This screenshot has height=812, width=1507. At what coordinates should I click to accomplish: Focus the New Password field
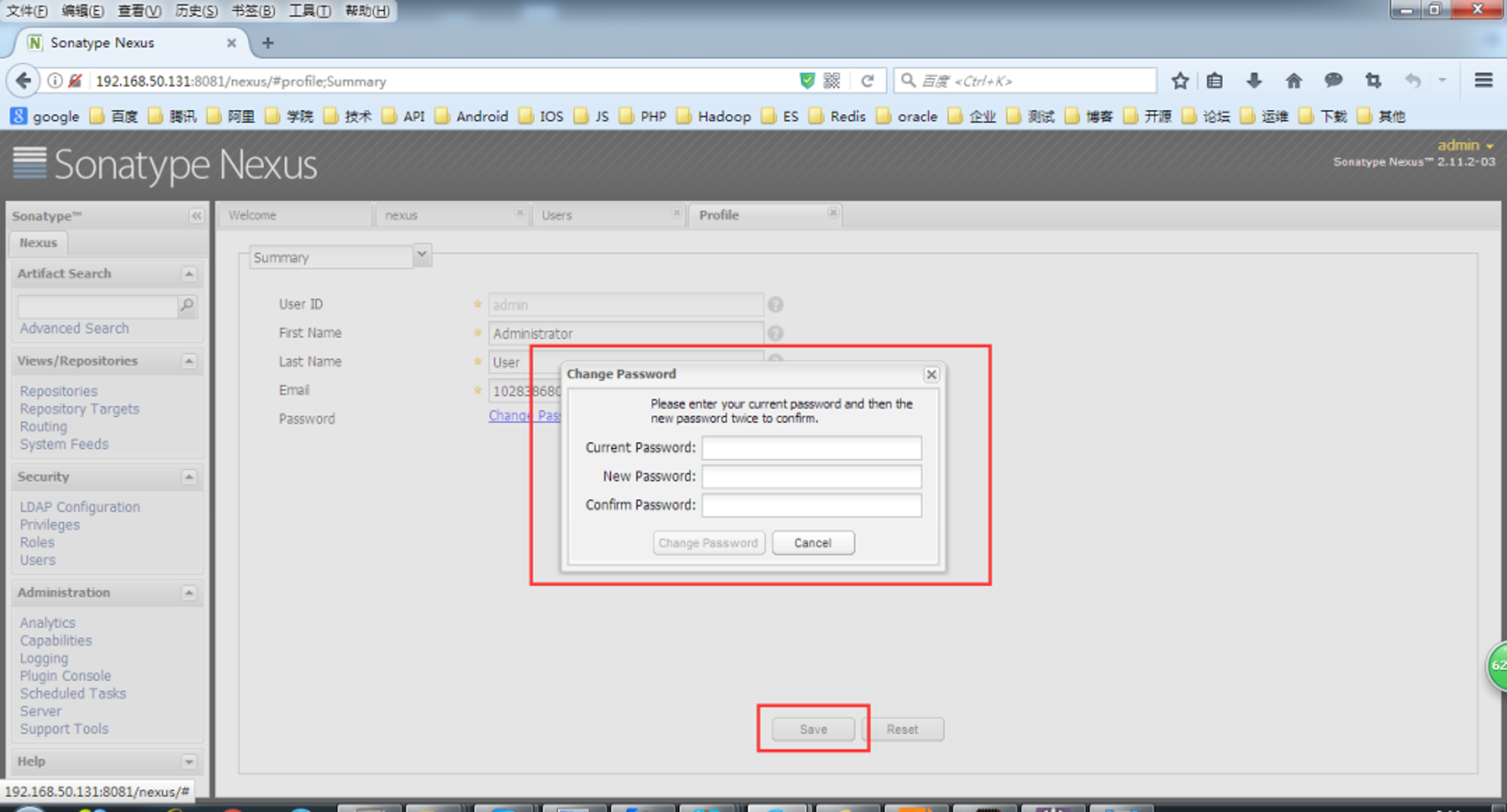tap(812, 476)
